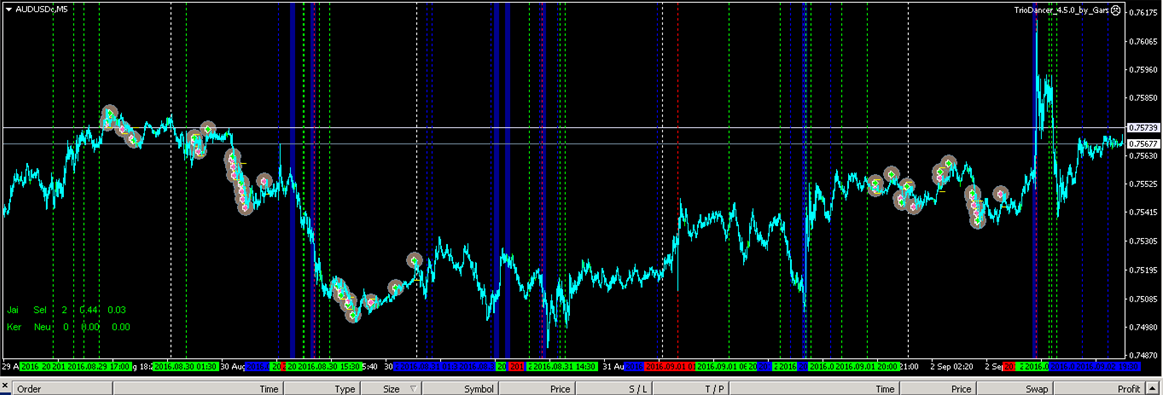The height and width of the screenshot is (395, 1163).
Task: Click the 0.75085 price axis value
Action: point(1142,299)
